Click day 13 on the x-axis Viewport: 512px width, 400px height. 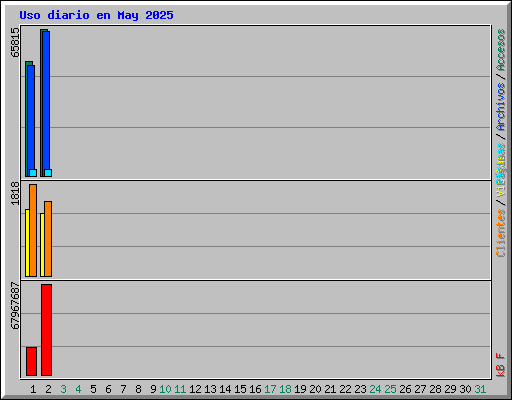click(x=210, y=389)
